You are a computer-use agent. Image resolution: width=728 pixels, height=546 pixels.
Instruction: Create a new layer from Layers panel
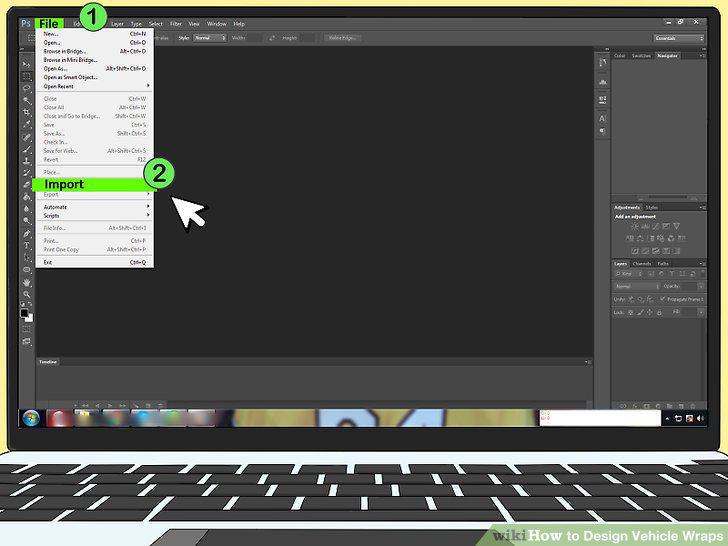tap(681, 406)
